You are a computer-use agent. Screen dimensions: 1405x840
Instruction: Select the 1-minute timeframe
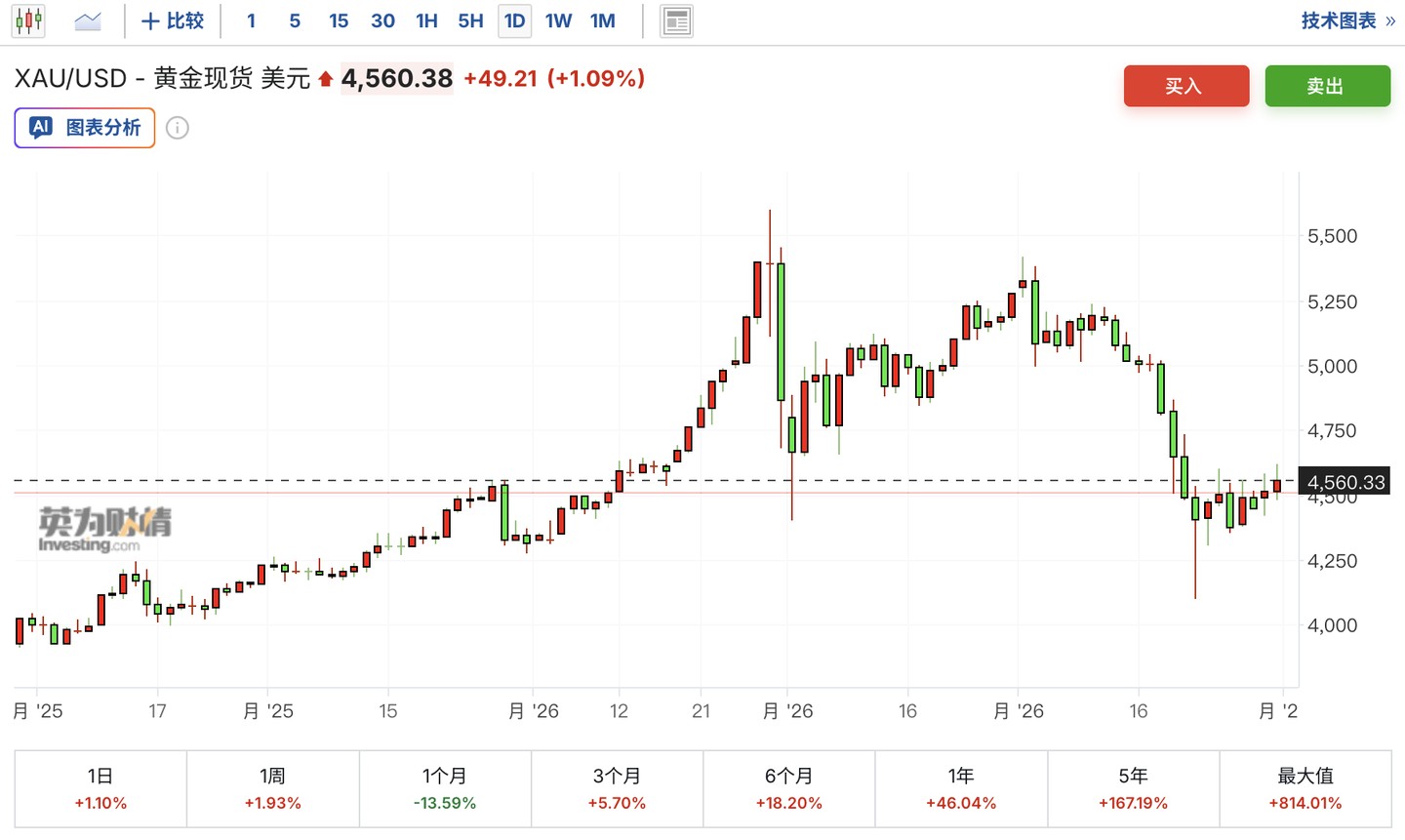tap(252, 20)
